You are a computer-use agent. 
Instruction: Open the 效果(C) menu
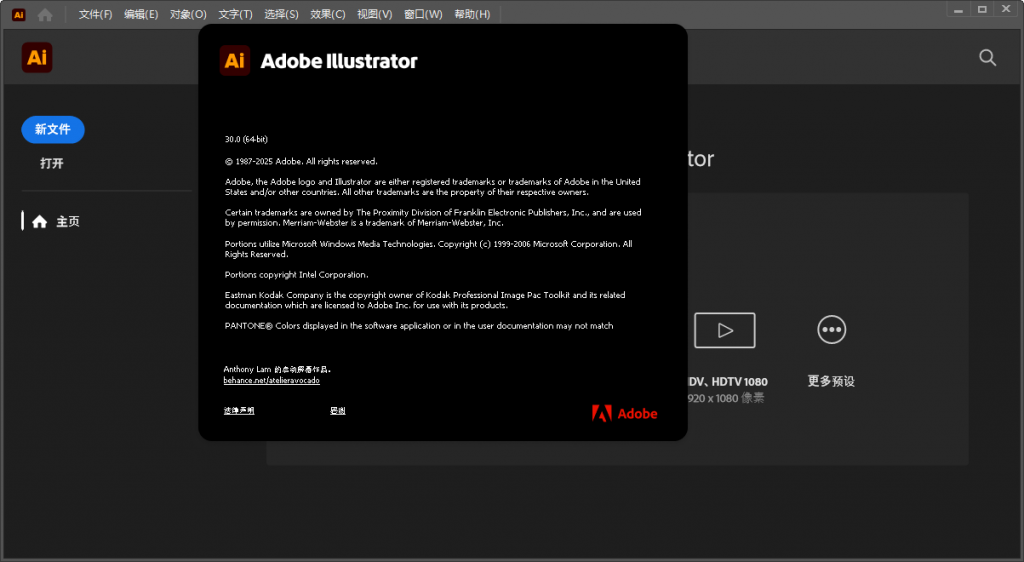(x=328, y=15)
